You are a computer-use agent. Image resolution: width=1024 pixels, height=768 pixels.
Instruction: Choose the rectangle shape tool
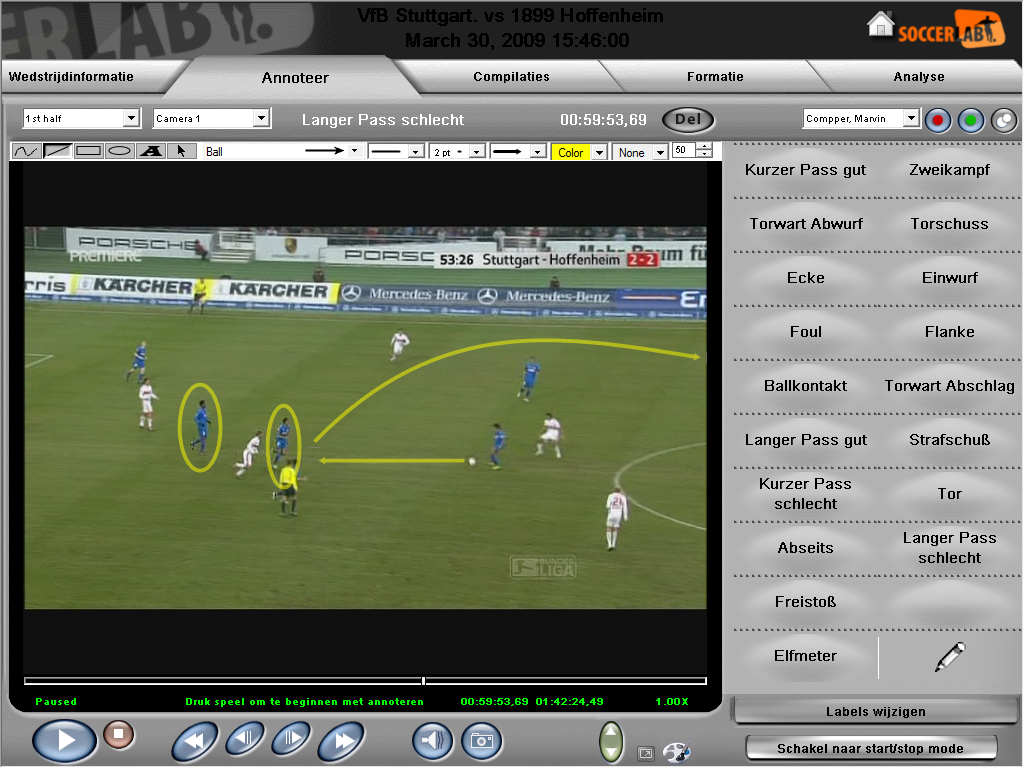[x=88, y=152]
